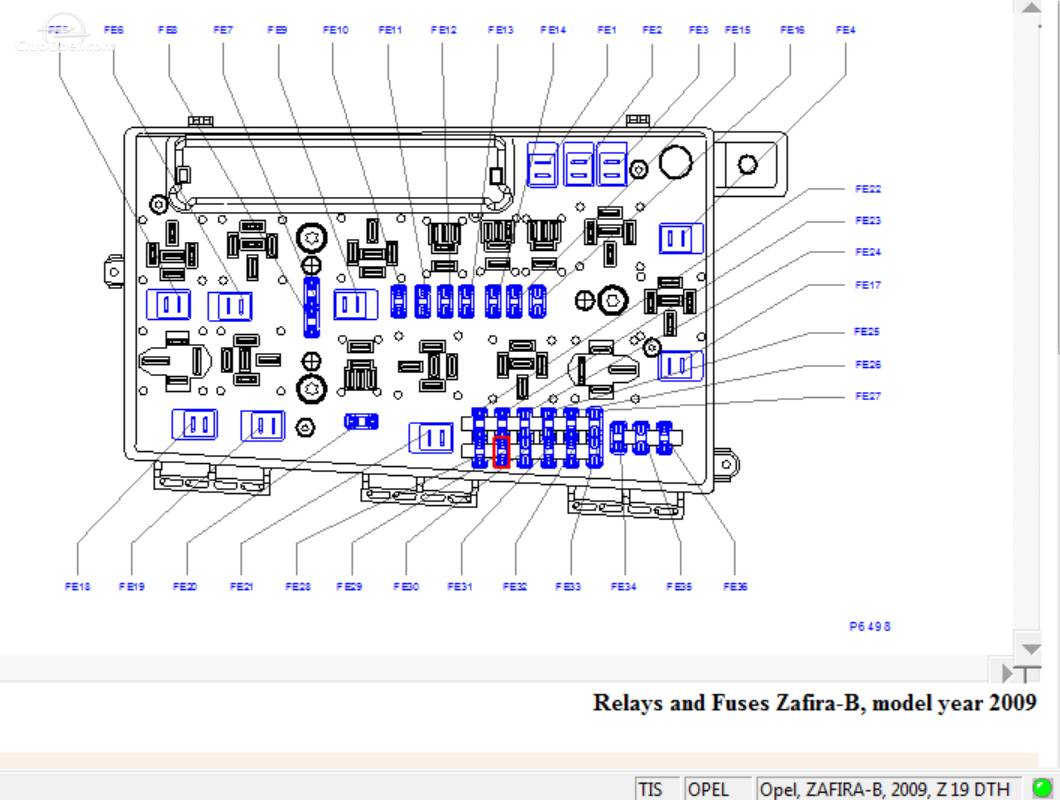This screenshot has width=1060, height=800.
Task: Click the FE17 label on the right
Action: [x=868, y=285]
